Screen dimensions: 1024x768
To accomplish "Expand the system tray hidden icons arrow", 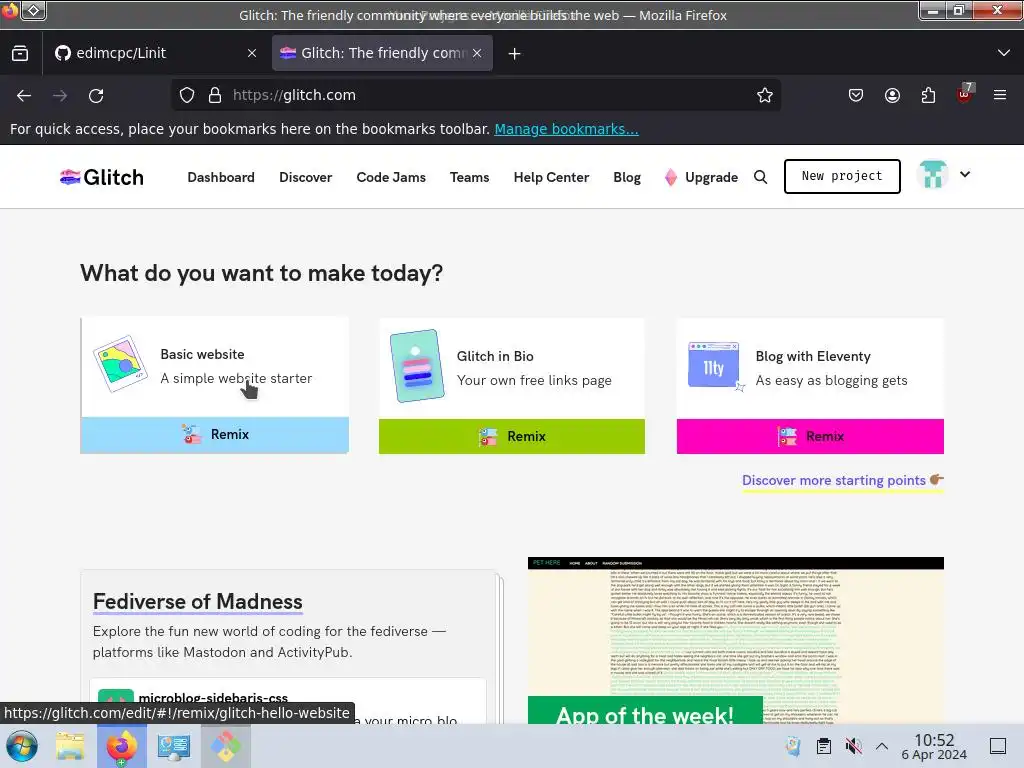I will 882,746.
